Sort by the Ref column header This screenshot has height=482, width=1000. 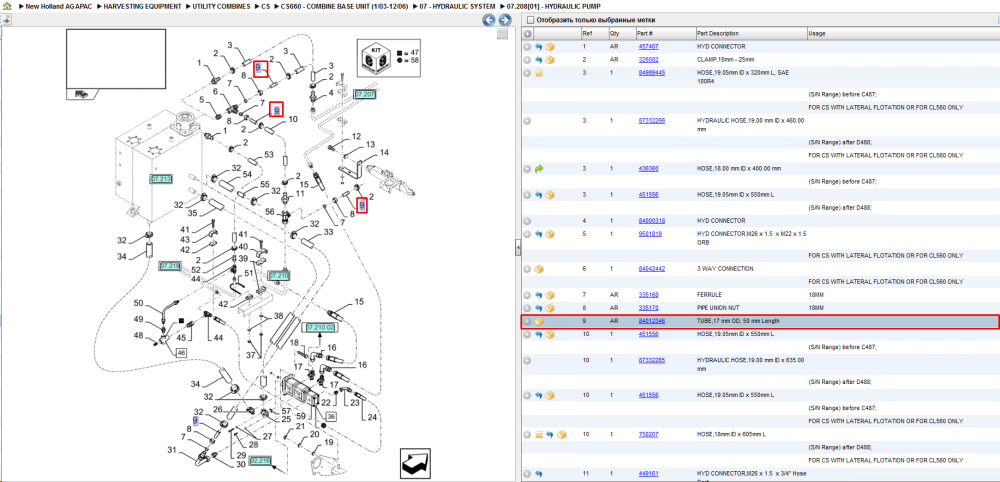pos(586,34)
